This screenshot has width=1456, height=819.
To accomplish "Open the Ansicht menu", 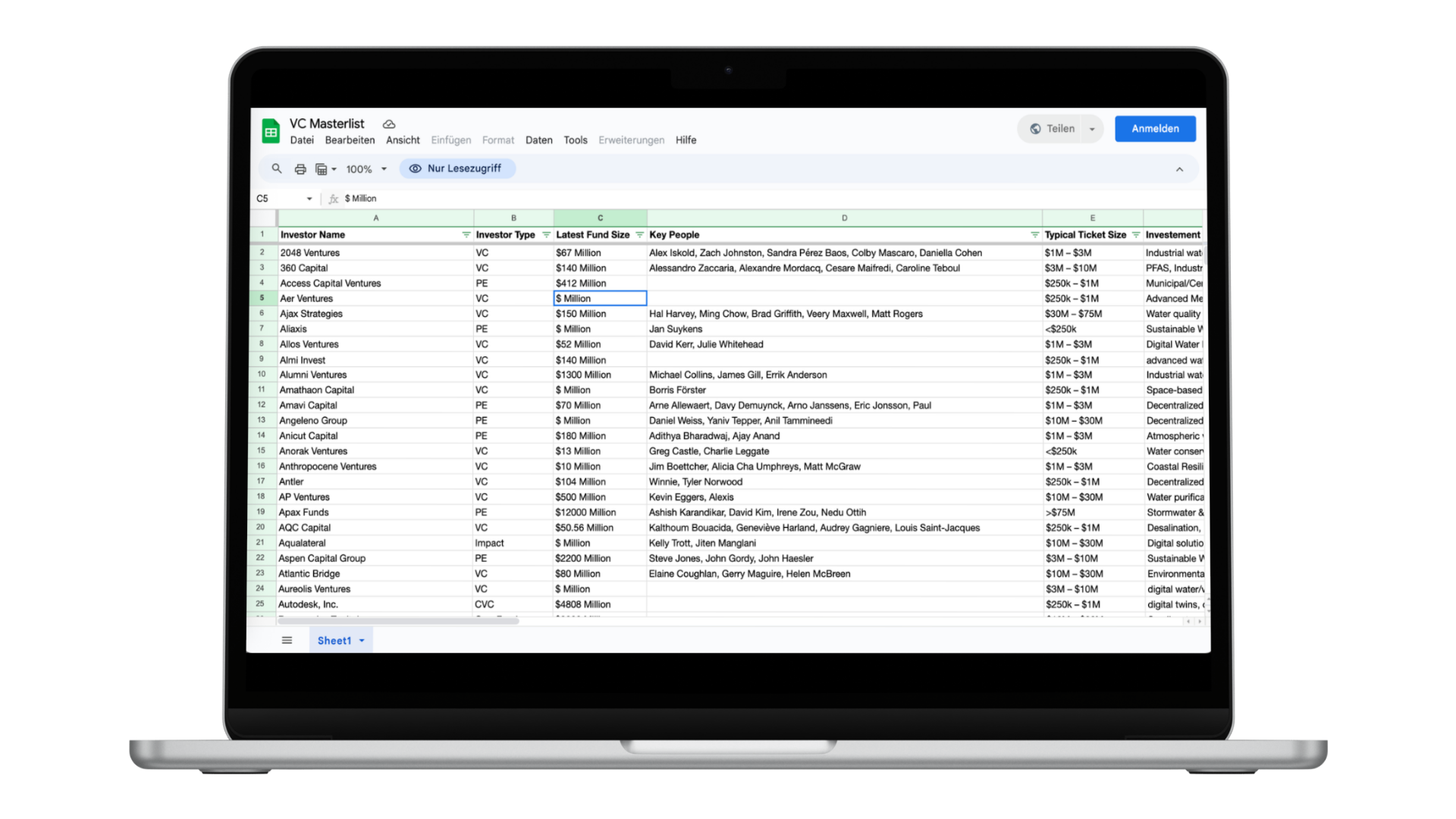I will point(403,140).
